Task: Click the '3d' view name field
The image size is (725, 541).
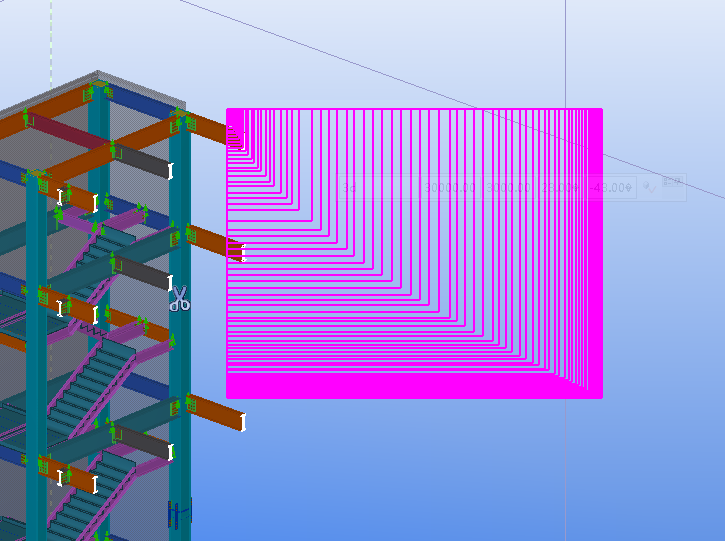Action: 380,188
